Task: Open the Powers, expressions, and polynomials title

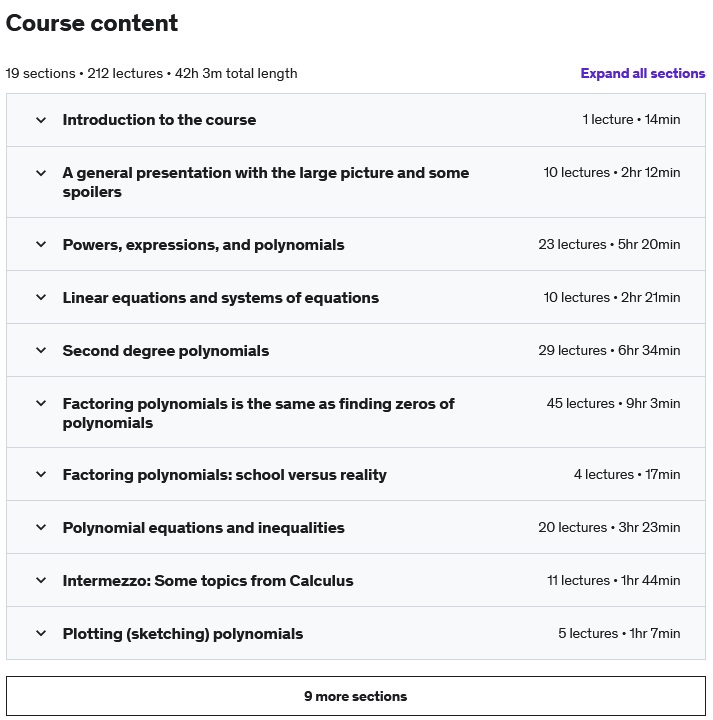Action: tap(203, 245)
